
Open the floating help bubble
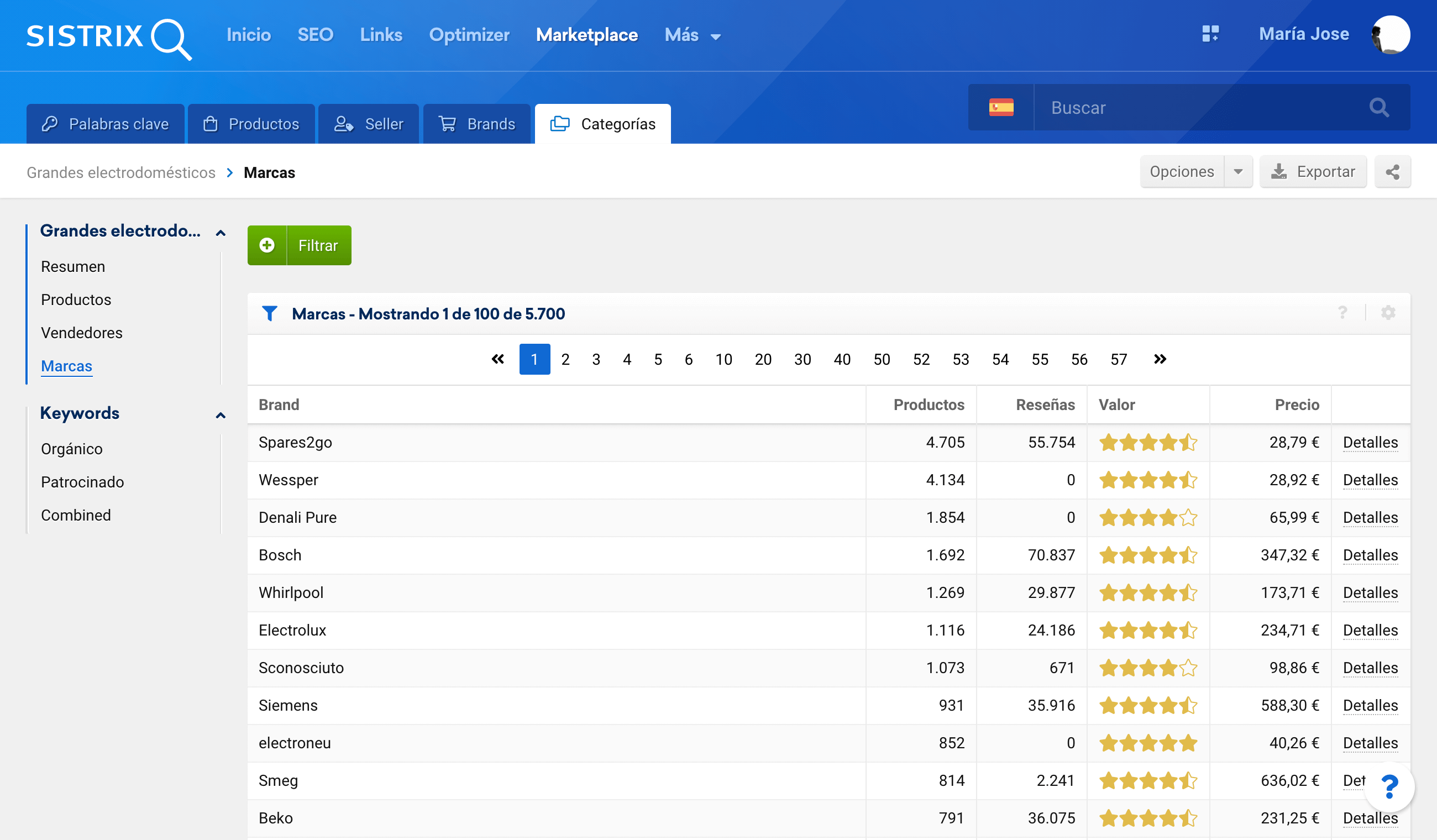point(1389,787)
